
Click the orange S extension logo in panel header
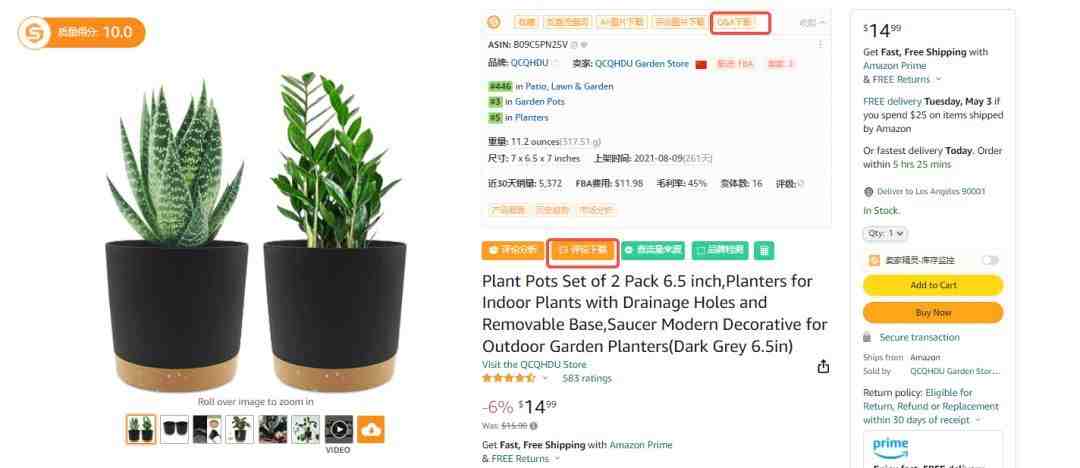494,22
